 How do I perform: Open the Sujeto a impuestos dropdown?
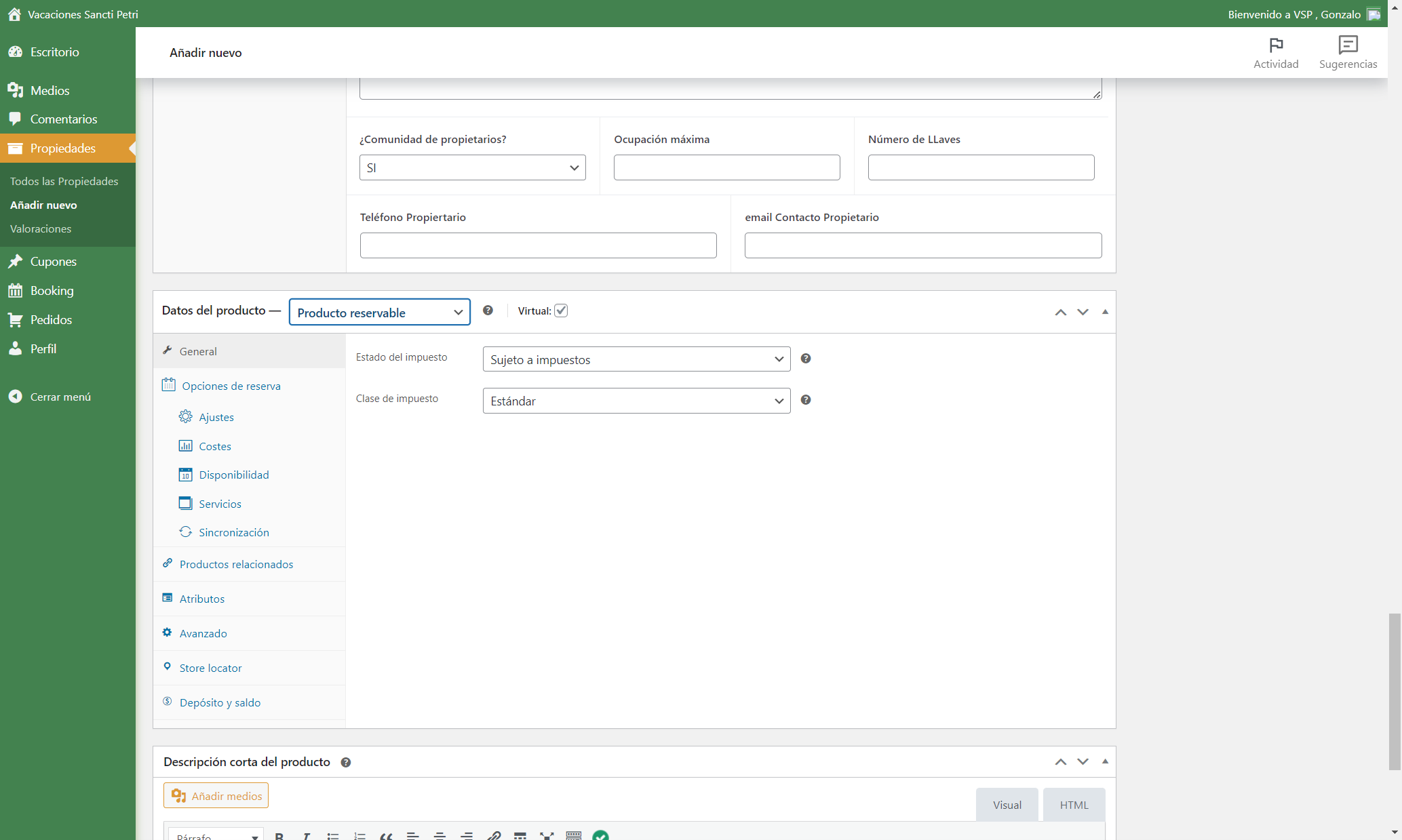636,359
